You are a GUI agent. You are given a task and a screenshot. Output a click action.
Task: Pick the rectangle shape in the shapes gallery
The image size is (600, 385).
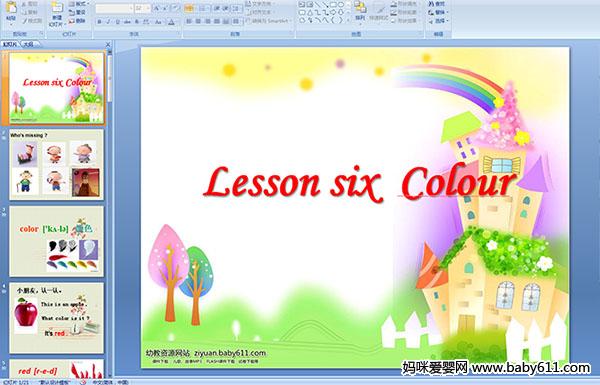click(333, 4)
